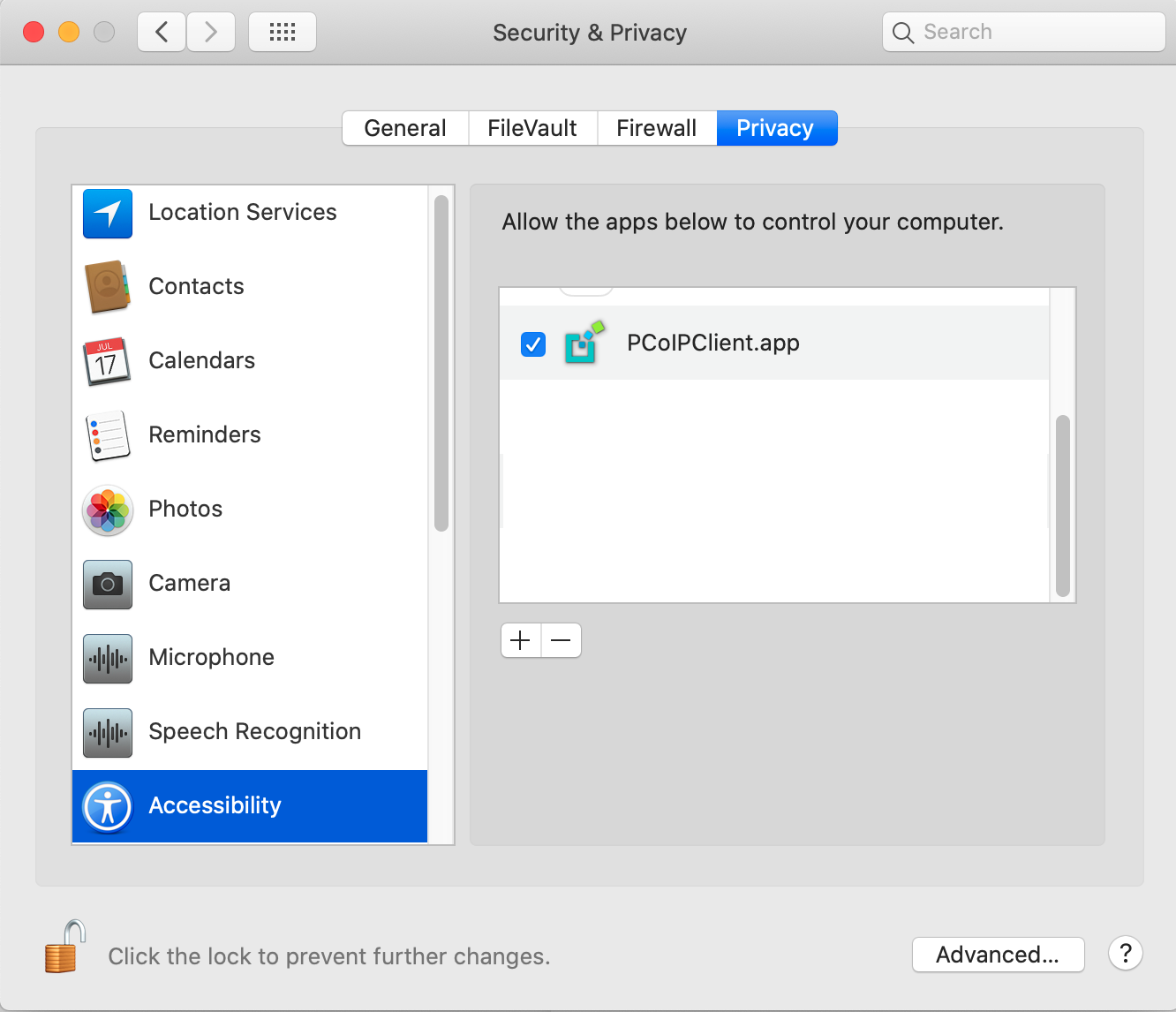Switch to the FileVault tab

coord(532,128)
